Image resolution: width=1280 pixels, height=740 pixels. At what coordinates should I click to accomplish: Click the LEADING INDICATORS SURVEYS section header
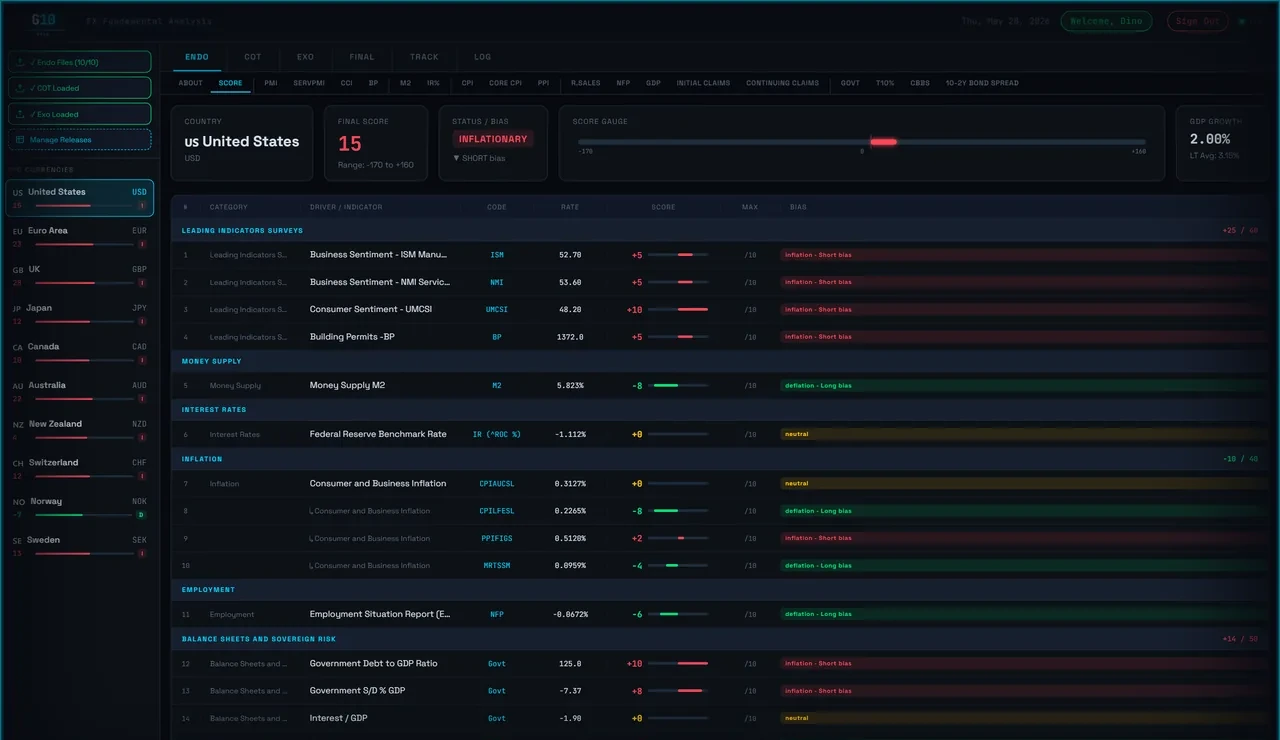tap(242, 230)
